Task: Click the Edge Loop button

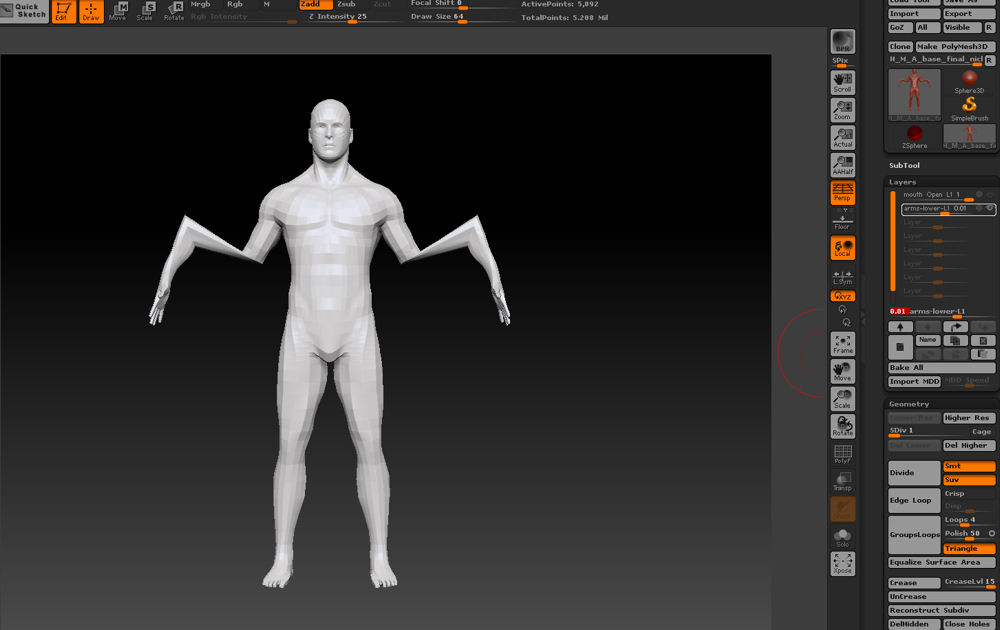Action: click(x=914, y=501)
